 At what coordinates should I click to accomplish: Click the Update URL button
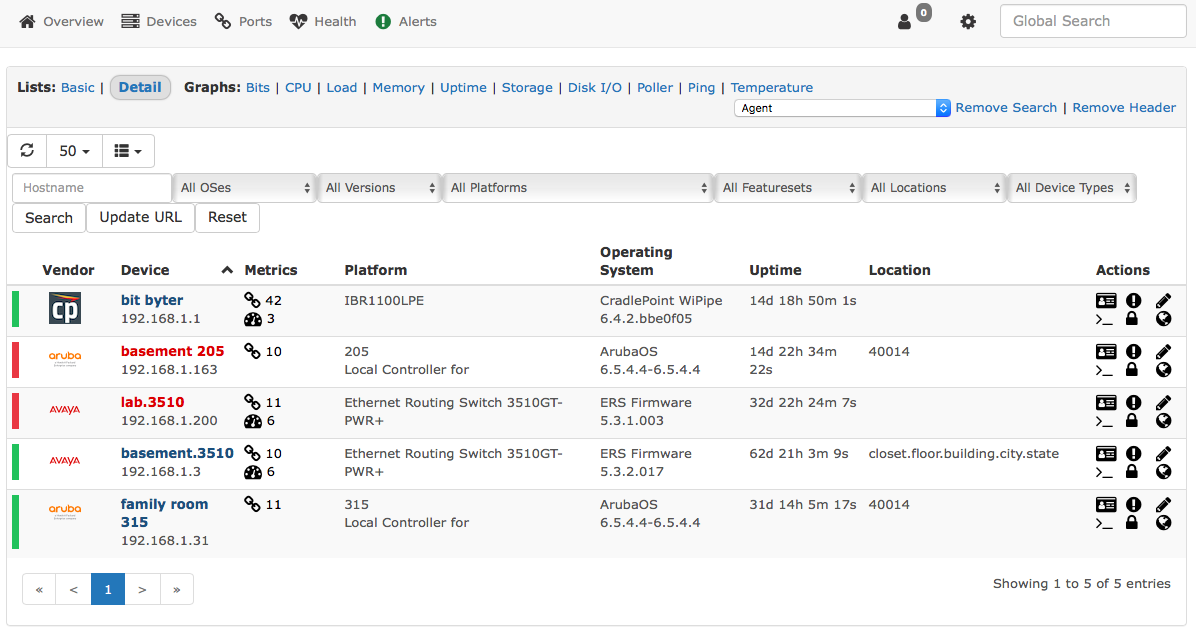click(140, 218)
